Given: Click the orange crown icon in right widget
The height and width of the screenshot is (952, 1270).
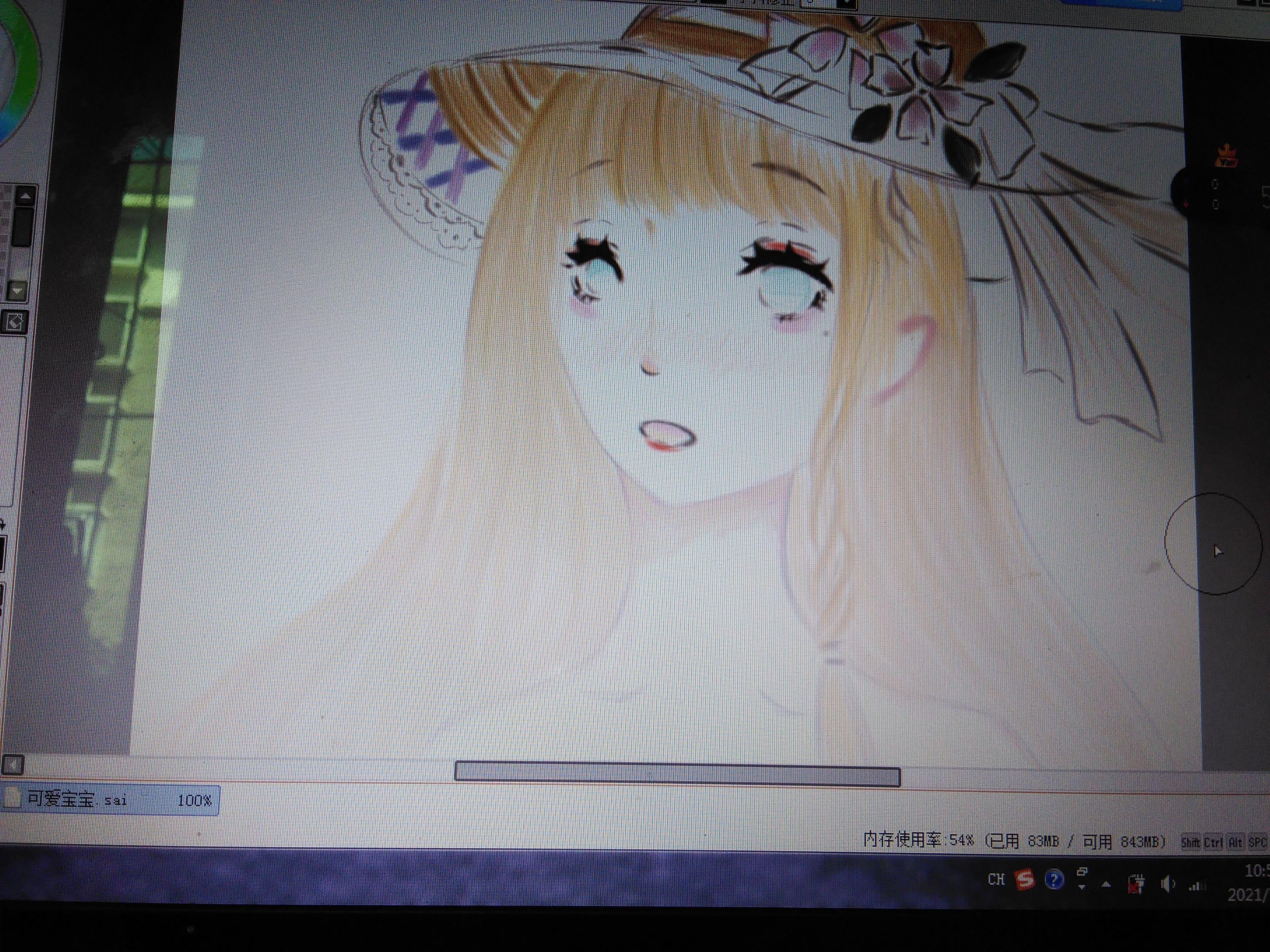Looking at the screenshot, I should [1226, 156].
